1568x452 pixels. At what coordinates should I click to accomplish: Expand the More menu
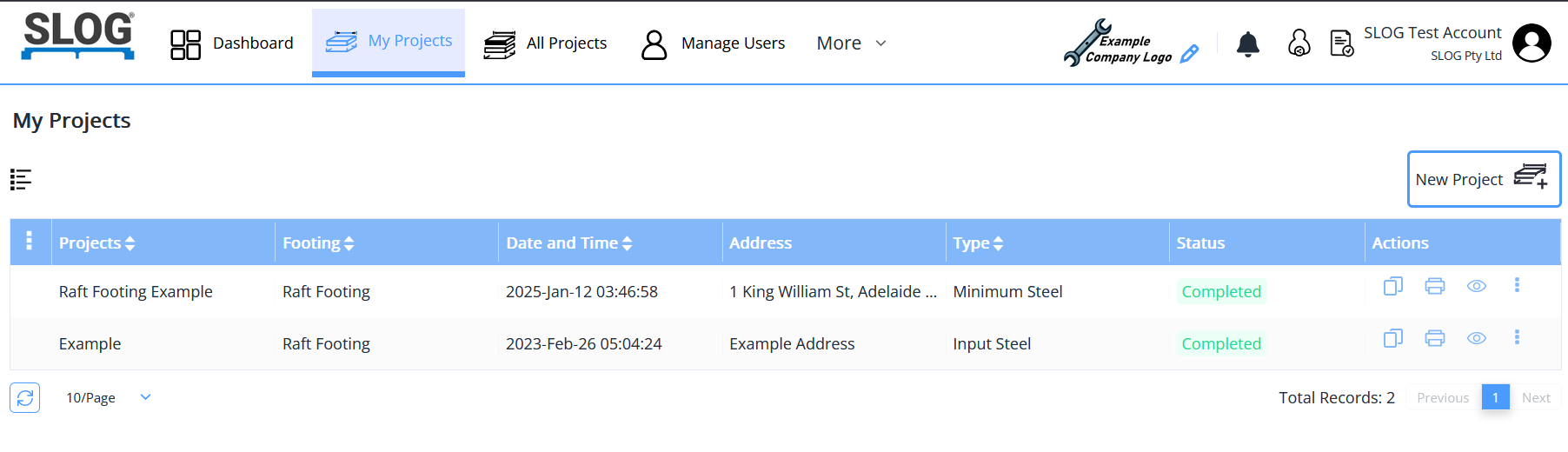click(851, 43)
